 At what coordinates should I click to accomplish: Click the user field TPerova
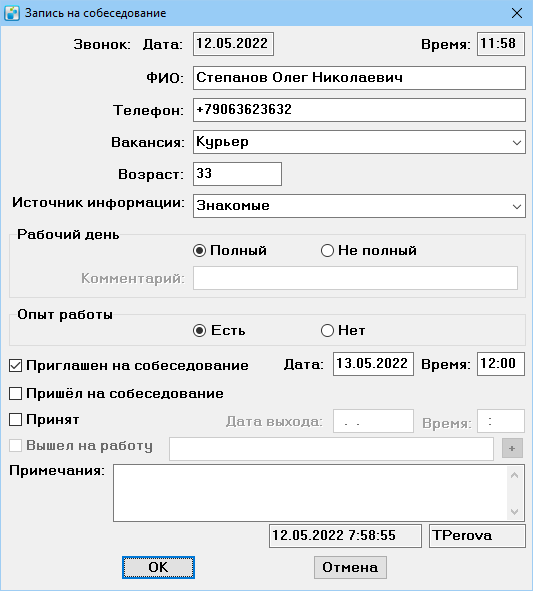(x=477, y=536)
